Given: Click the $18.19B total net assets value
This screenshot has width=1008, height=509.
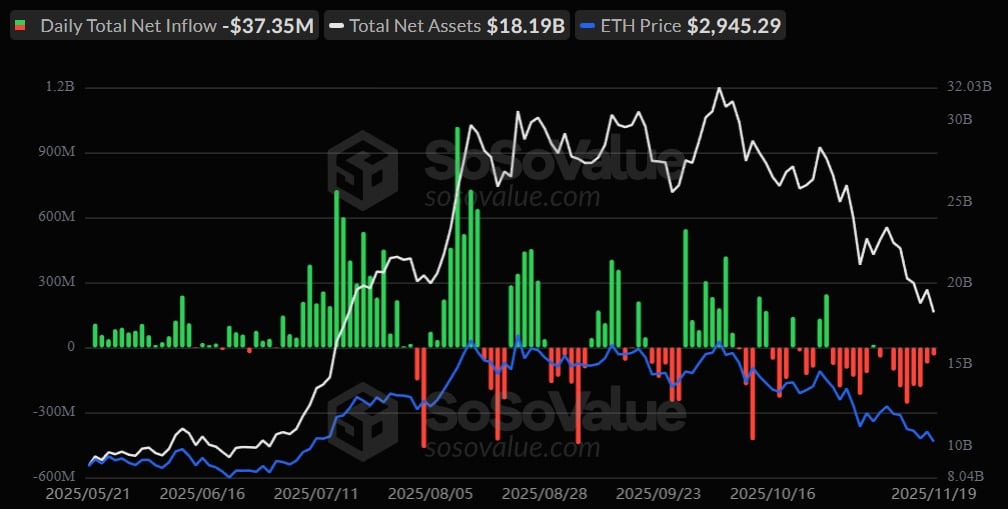Looking at the screenshot, I should (526, 26).
